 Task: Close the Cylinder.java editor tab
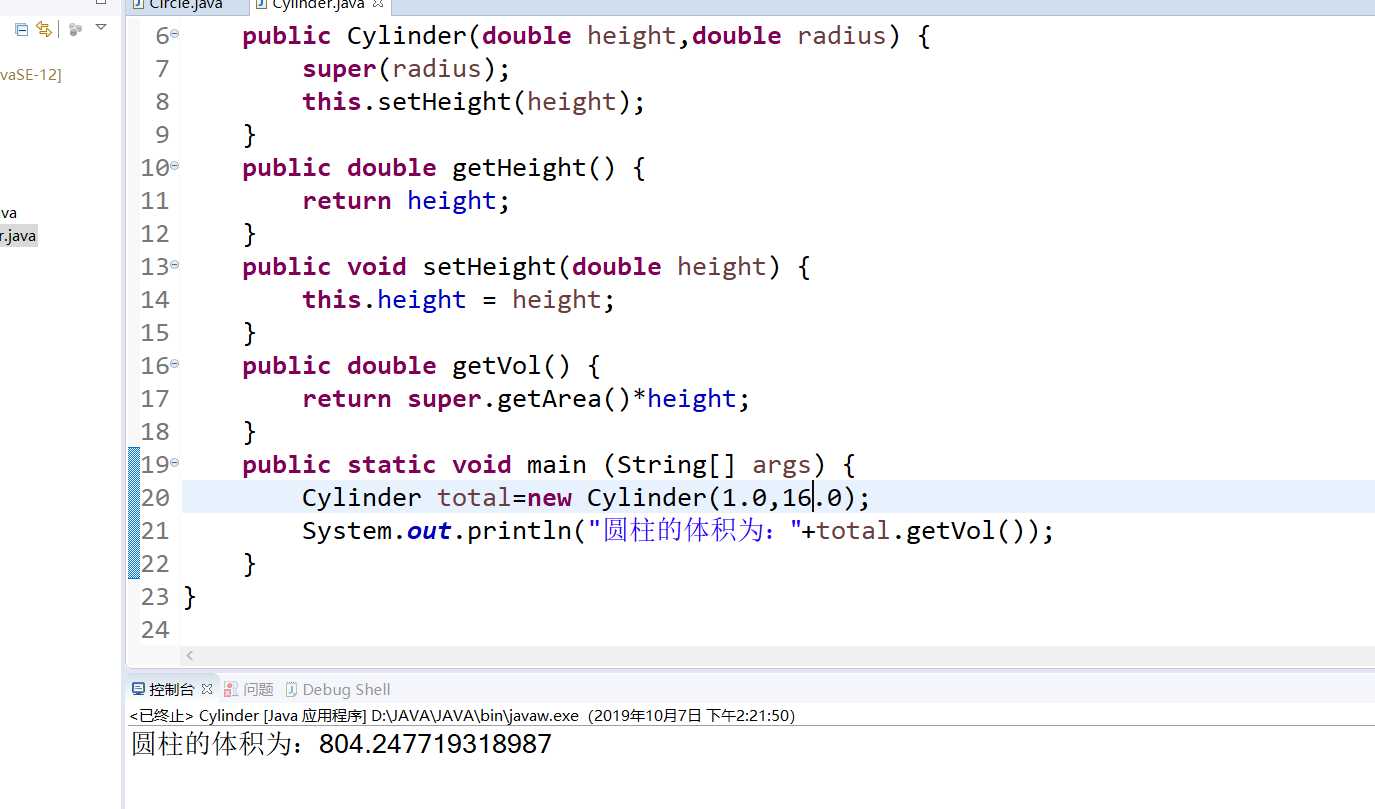[378, 5]
